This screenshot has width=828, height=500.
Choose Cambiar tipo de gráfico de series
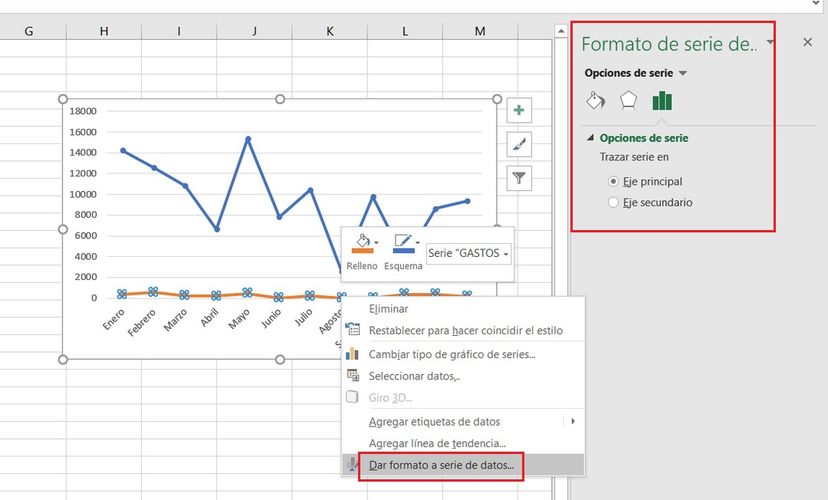pyautogui.click(x=452, y=354)
